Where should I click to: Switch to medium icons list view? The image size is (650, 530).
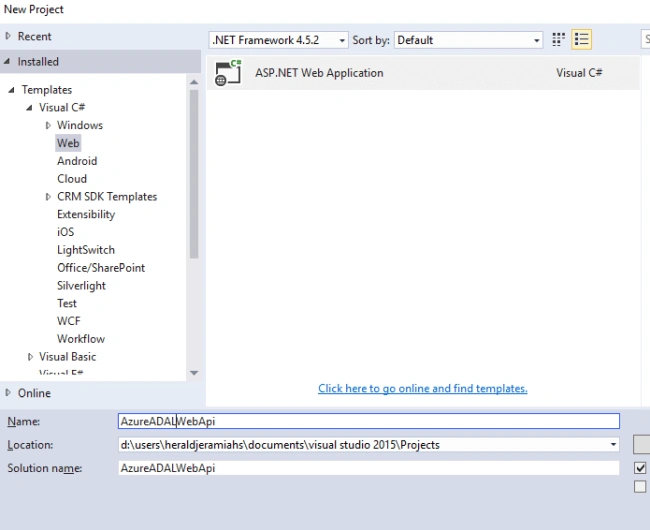[581, 40]
